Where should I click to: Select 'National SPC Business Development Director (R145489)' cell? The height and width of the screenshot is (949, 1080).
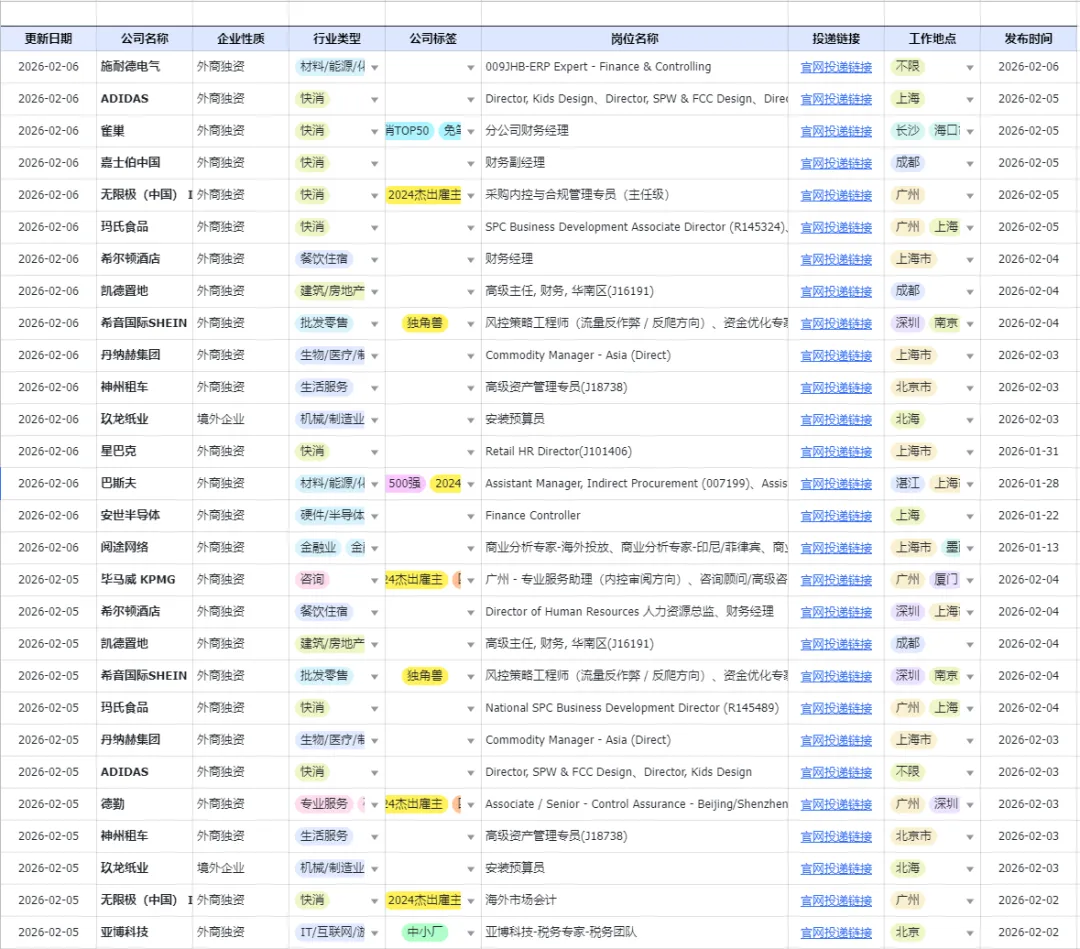634,708
